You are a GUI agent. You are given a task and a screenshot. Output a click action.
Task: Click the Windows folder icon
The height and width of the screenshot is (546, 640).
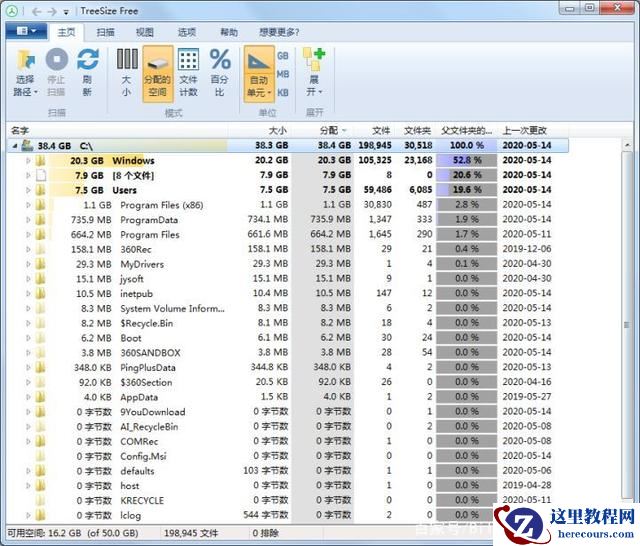[x=40, y=160]
